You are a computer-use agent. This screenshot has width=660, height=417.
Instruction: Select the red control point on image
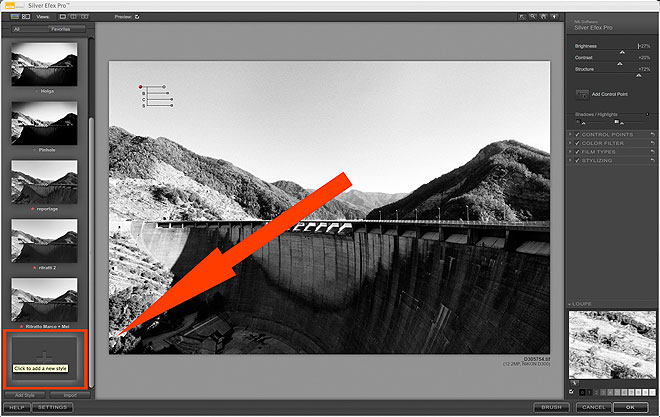(x=140, y=87)
